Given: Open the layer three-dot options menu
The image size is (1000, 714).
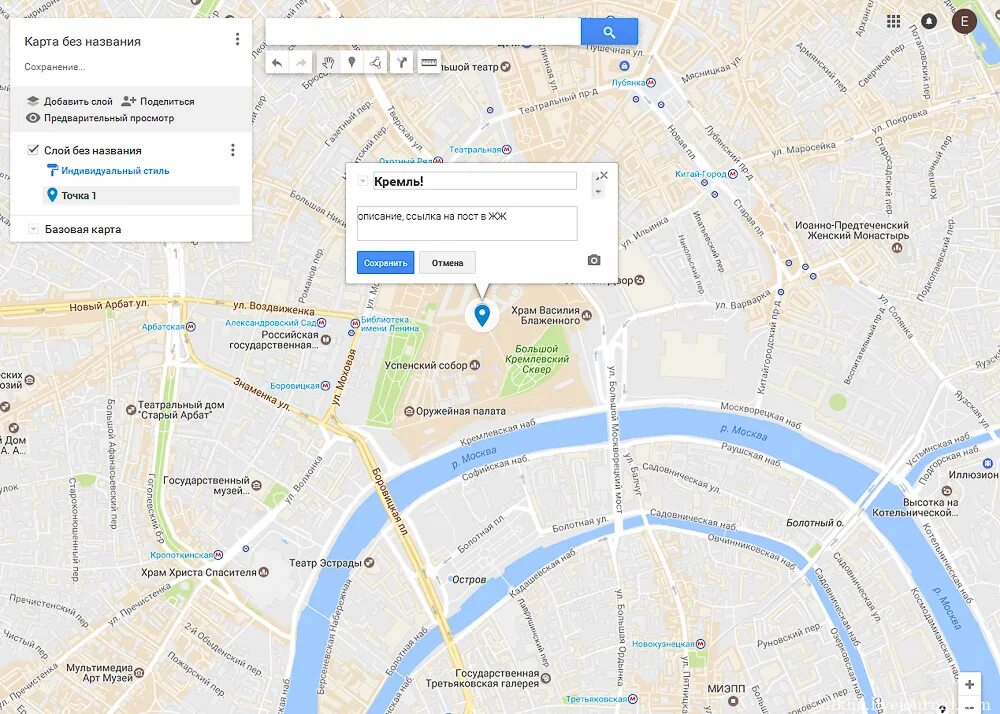Looking at the screenshot, I should point(233,150).
